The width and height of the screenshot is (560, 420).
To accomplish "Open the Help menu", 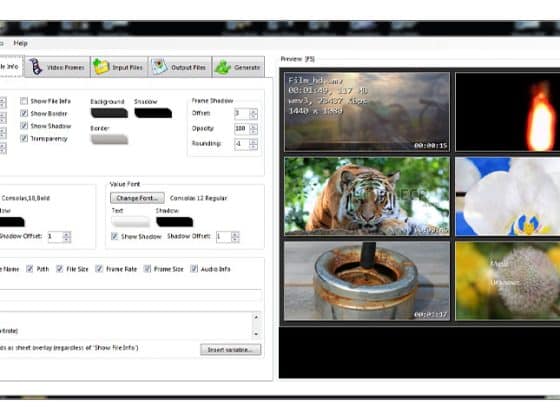I will 20,43.
